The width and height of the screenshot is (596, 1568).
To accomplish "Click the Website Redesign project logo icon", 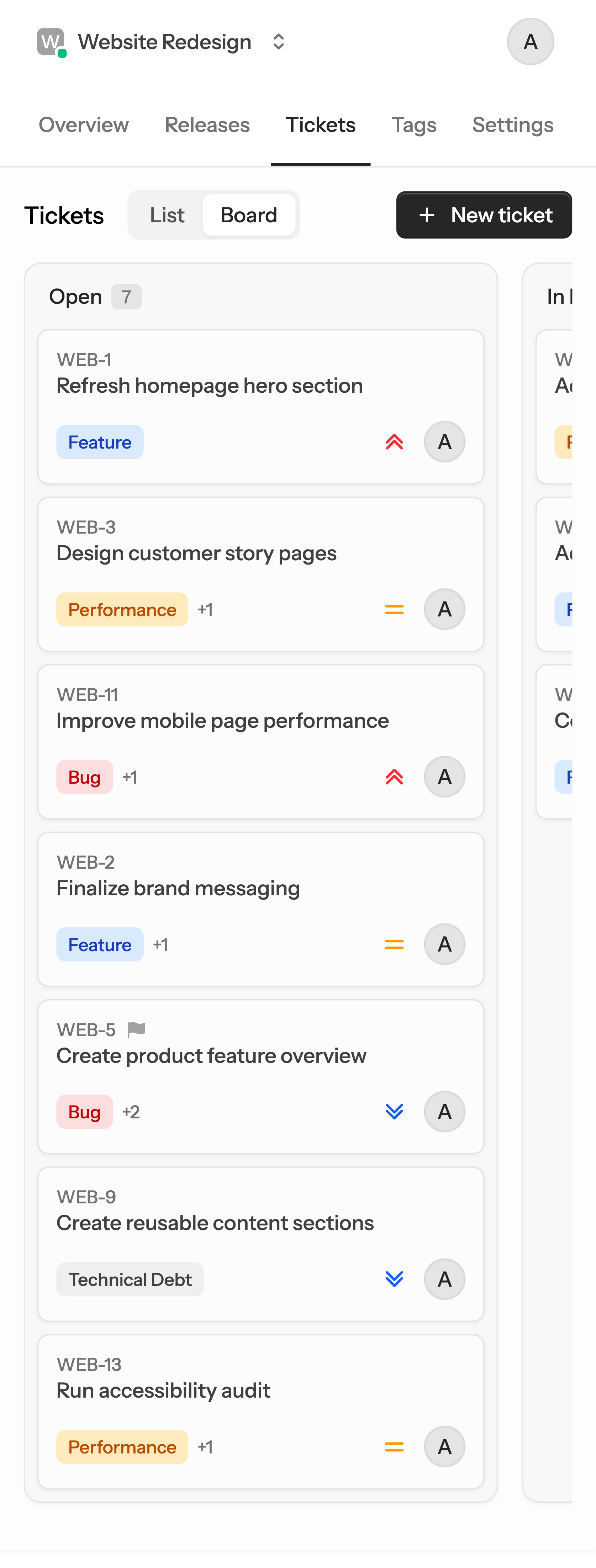I will pos(51,42).
